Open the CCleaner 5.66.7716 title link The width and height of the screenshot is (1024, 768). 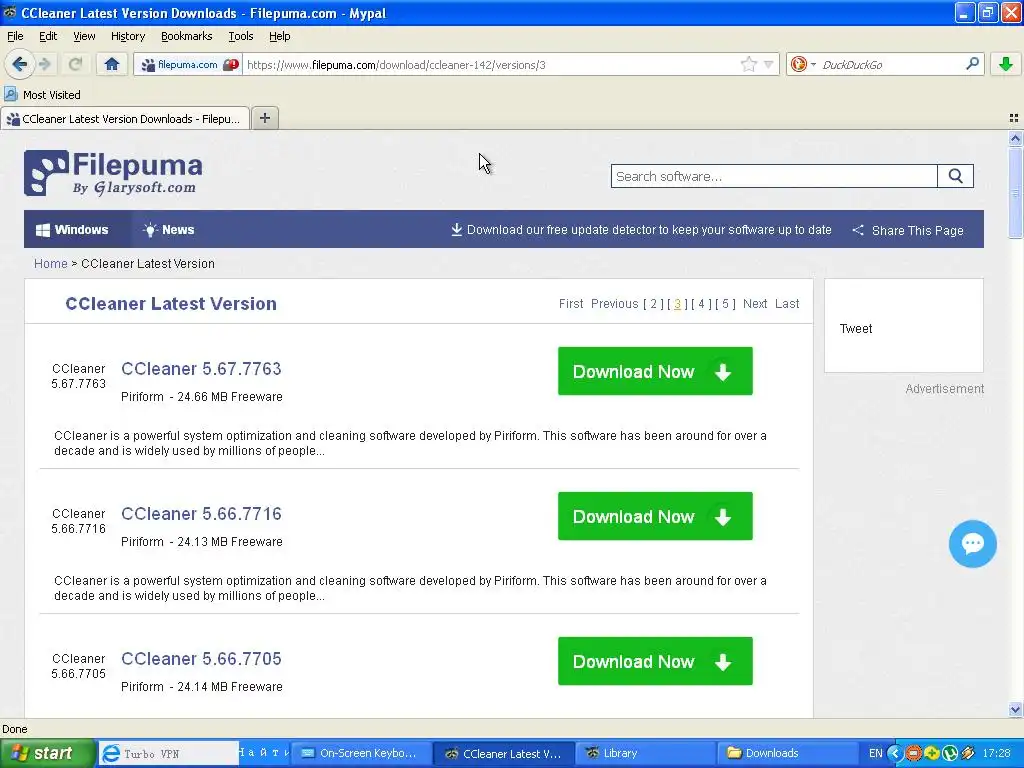pyautogui.click(x=201, y=514)
